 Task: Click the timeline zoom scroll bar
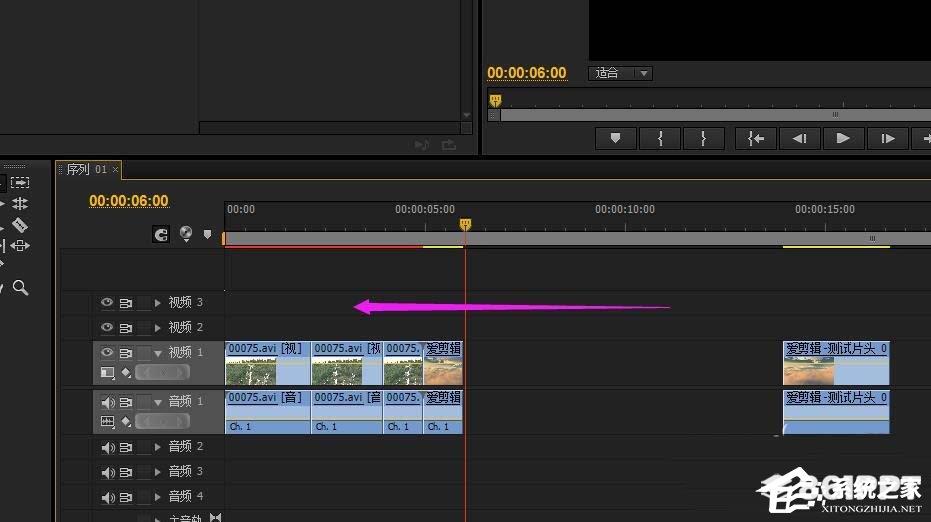577,238
